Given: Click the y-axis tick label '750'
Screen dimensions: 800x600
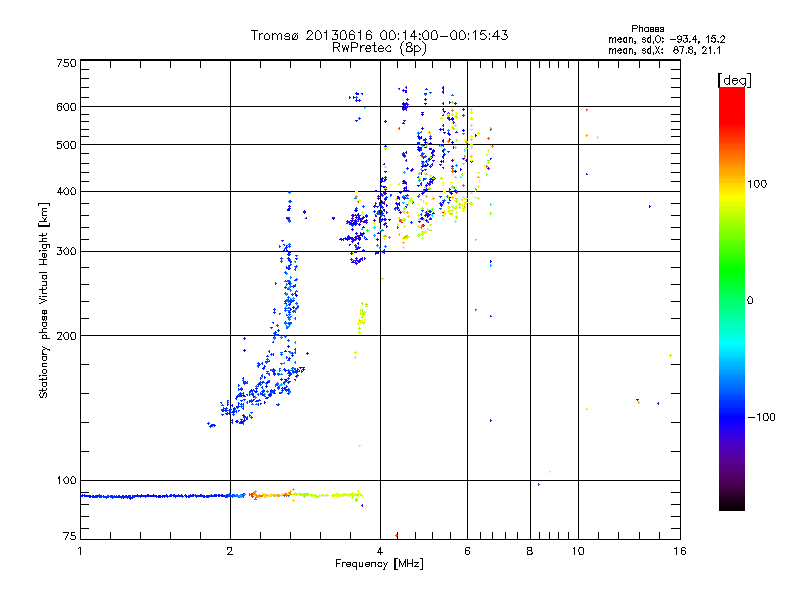Looking at the screenshot, I should point(66,63).
